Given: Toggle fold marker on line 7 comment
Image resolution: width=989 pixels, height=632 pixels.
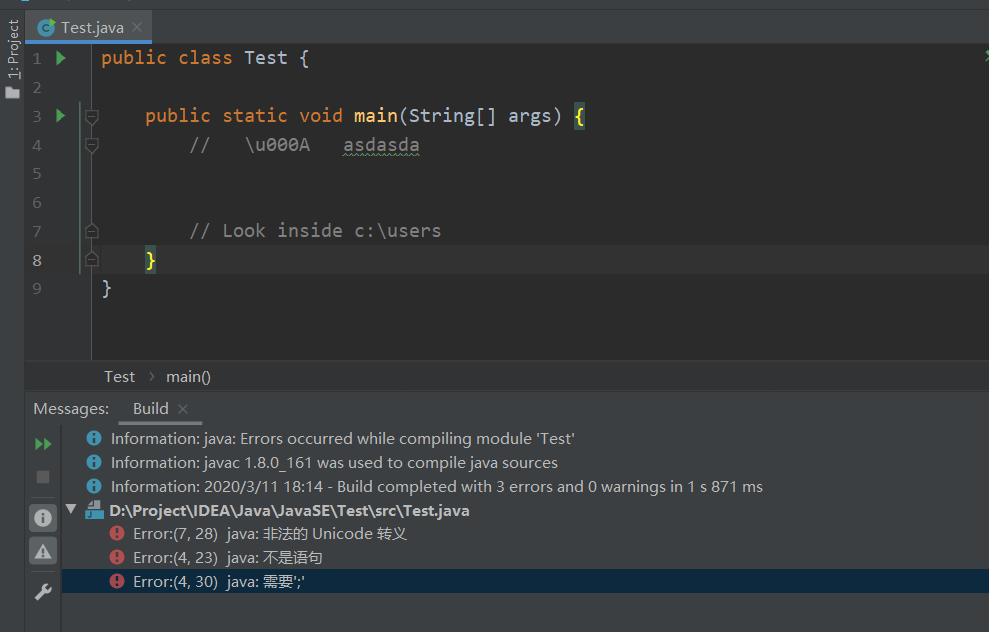Looking at the screenshot, I should pyautogui.click(x=91, y=231).
